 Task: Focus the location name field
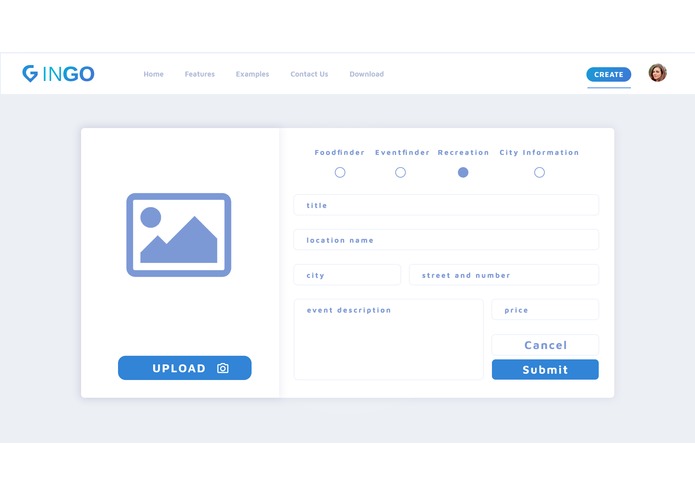446,240
